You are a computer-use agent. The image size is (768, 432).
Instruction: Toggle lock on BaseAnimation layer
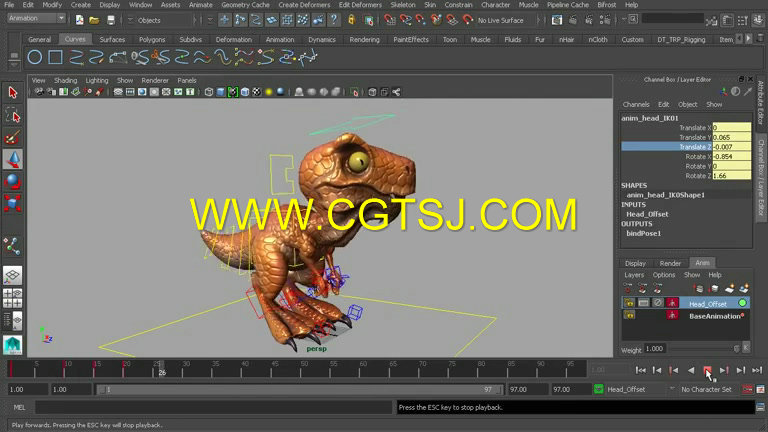click(x=629, y=315)
